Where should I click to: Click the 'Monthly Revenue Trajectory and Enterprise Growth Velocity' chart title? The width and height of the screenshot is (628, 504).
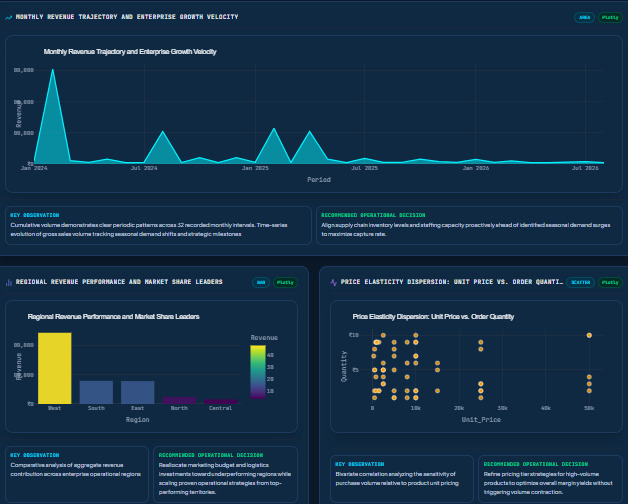130,52
